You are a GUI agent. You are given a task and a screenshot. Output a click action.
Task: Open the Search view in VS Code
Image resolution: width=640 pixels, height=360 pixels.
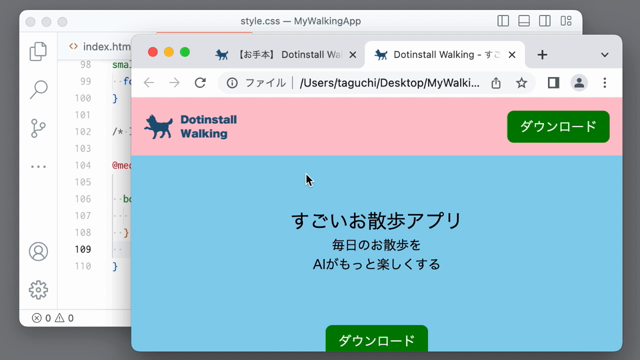pyautogui.click(x=38, y=90)
